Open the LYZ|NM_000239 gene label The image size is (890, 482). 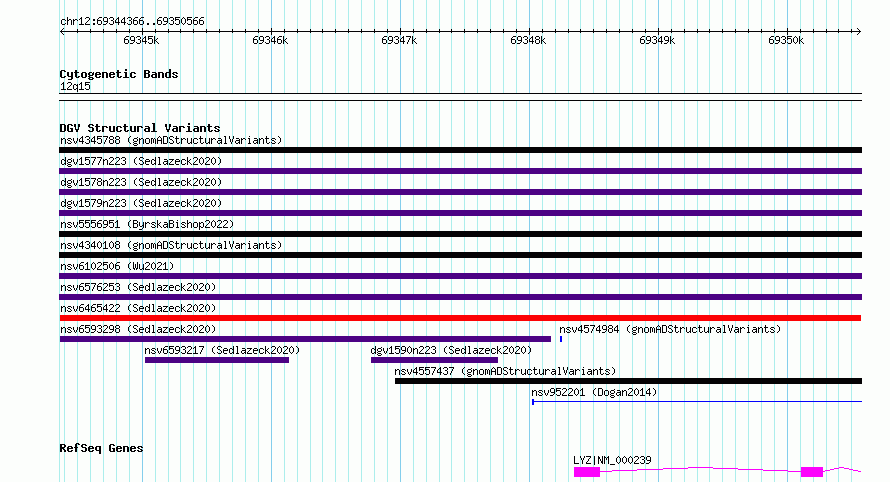612,460
